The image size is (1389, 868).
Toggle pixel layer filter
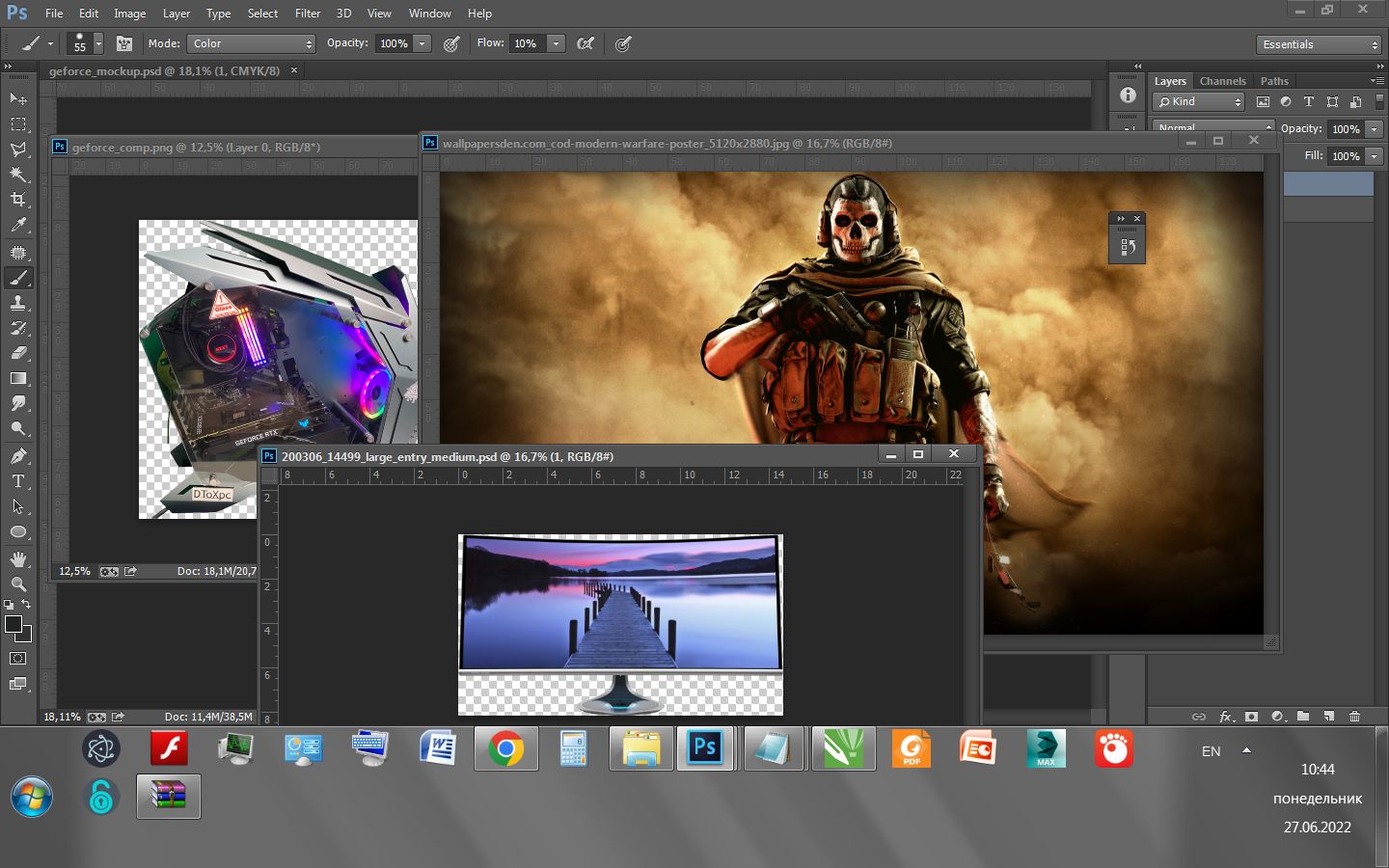point(1263,101)
